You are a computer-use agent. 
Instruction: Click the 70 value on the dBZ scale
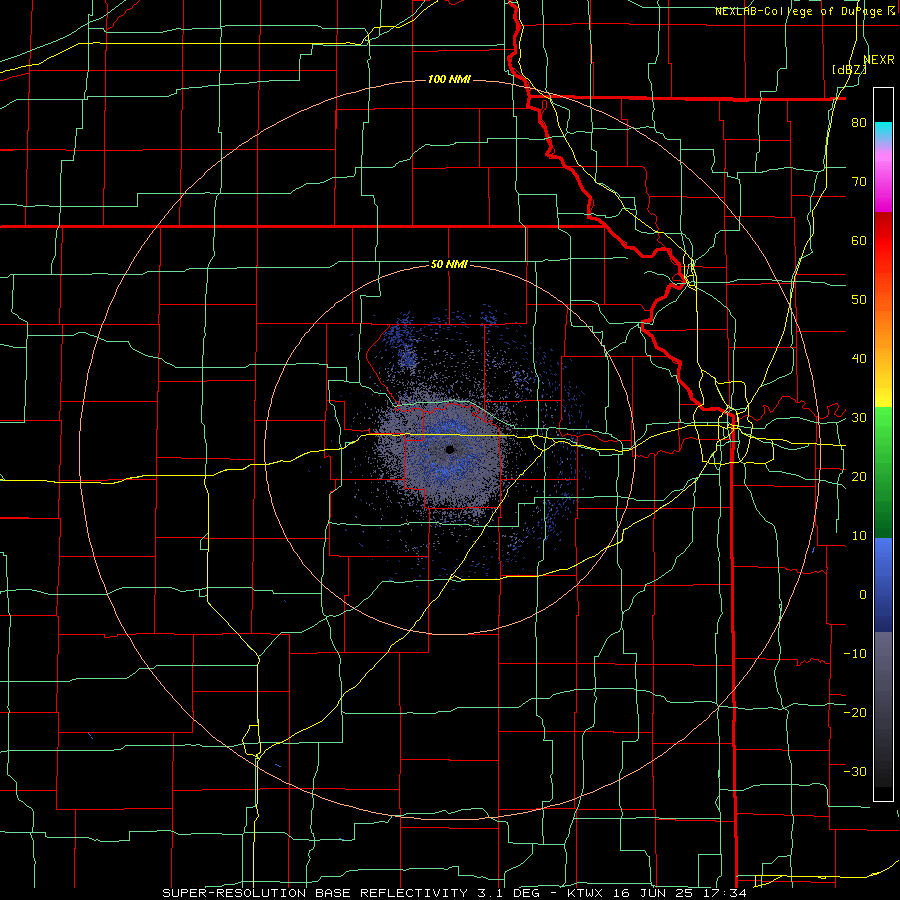(x=859, y=182)
